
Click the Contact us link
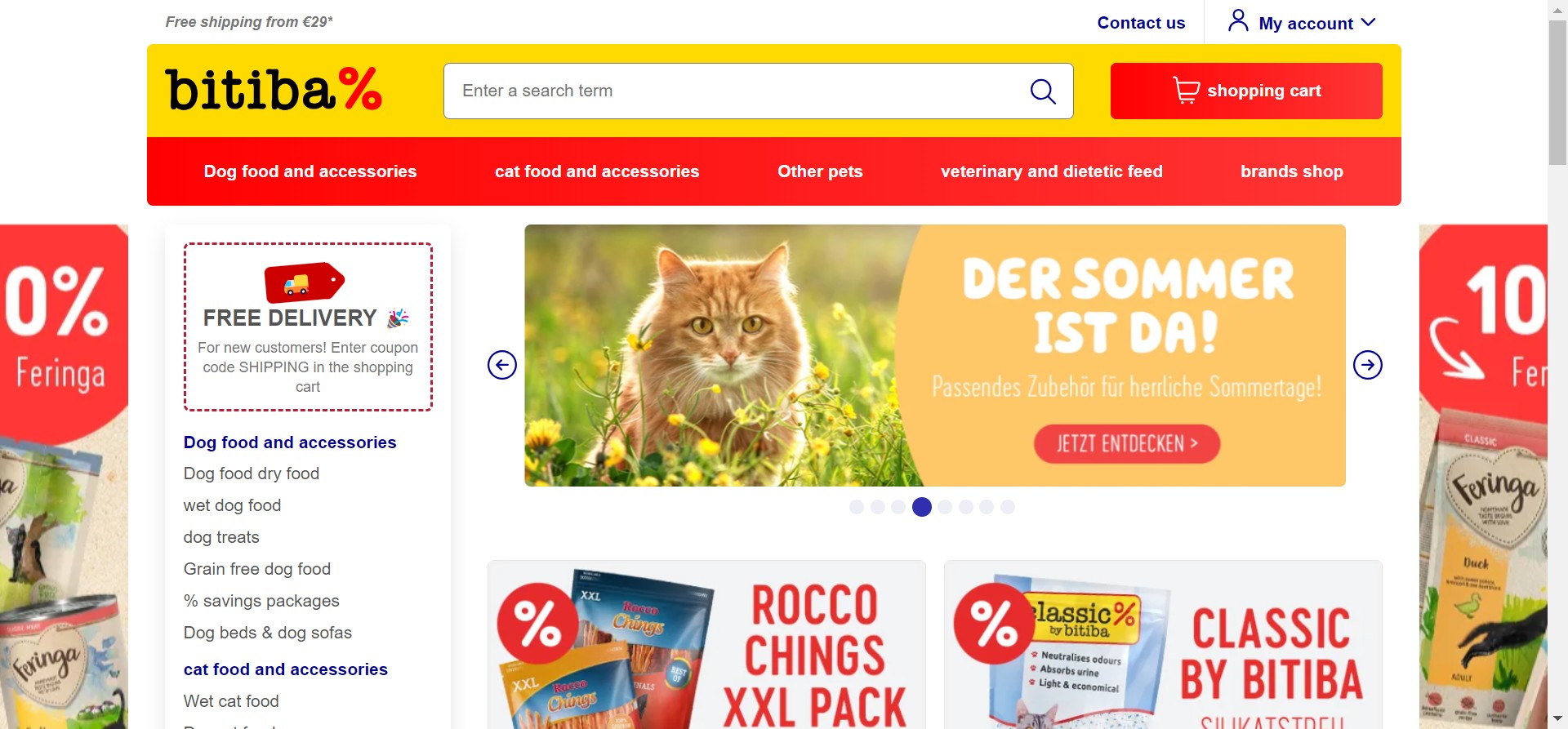(x=1141, y=23)
